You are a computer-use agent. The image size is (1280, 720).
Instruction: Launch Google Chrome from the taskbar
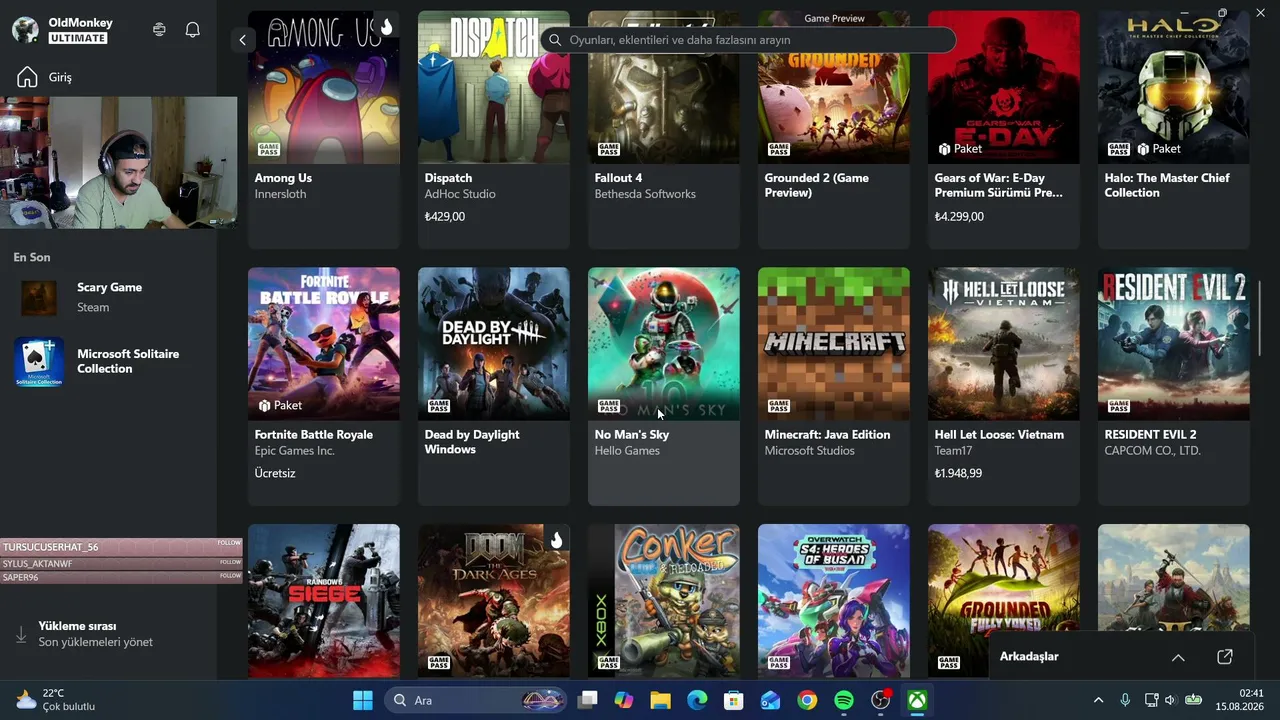tap(807, 700)
